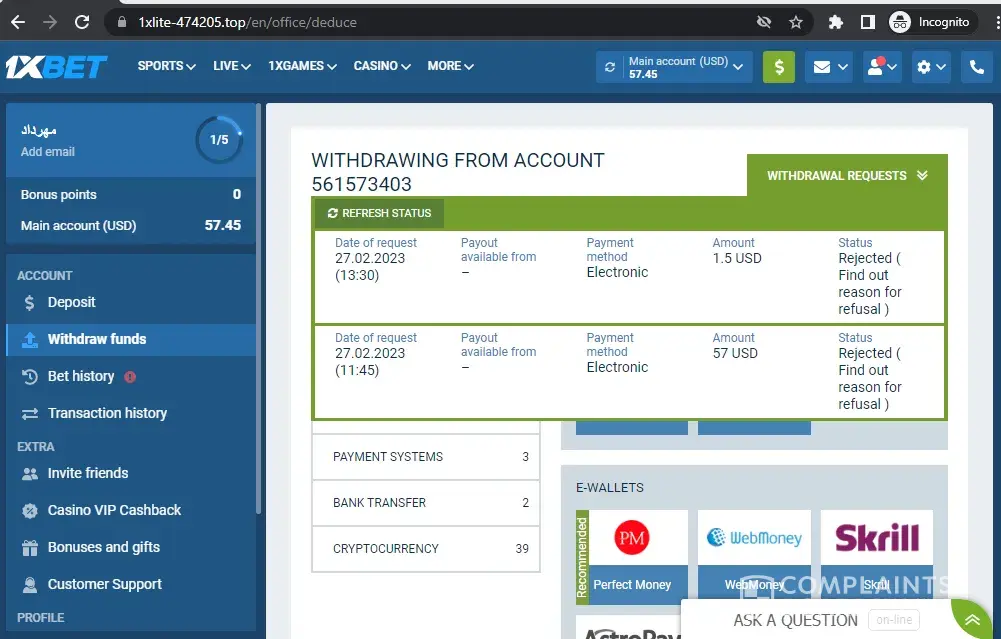Click the green dollar deposit button
1001x639 pixels.
tap(779, 67)
